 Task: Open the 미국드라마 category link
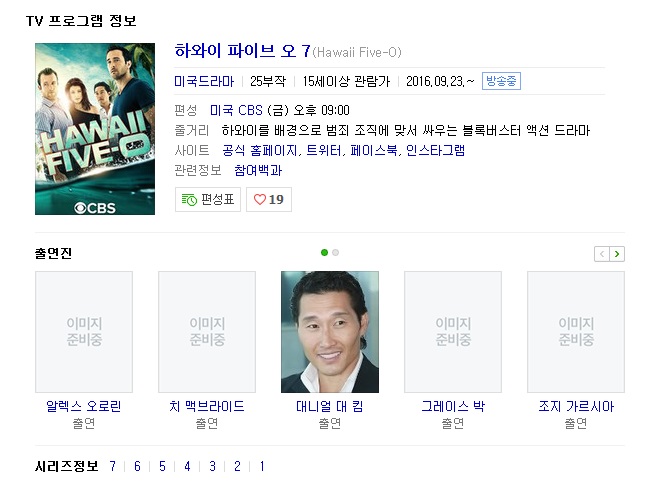pos(204,81)
